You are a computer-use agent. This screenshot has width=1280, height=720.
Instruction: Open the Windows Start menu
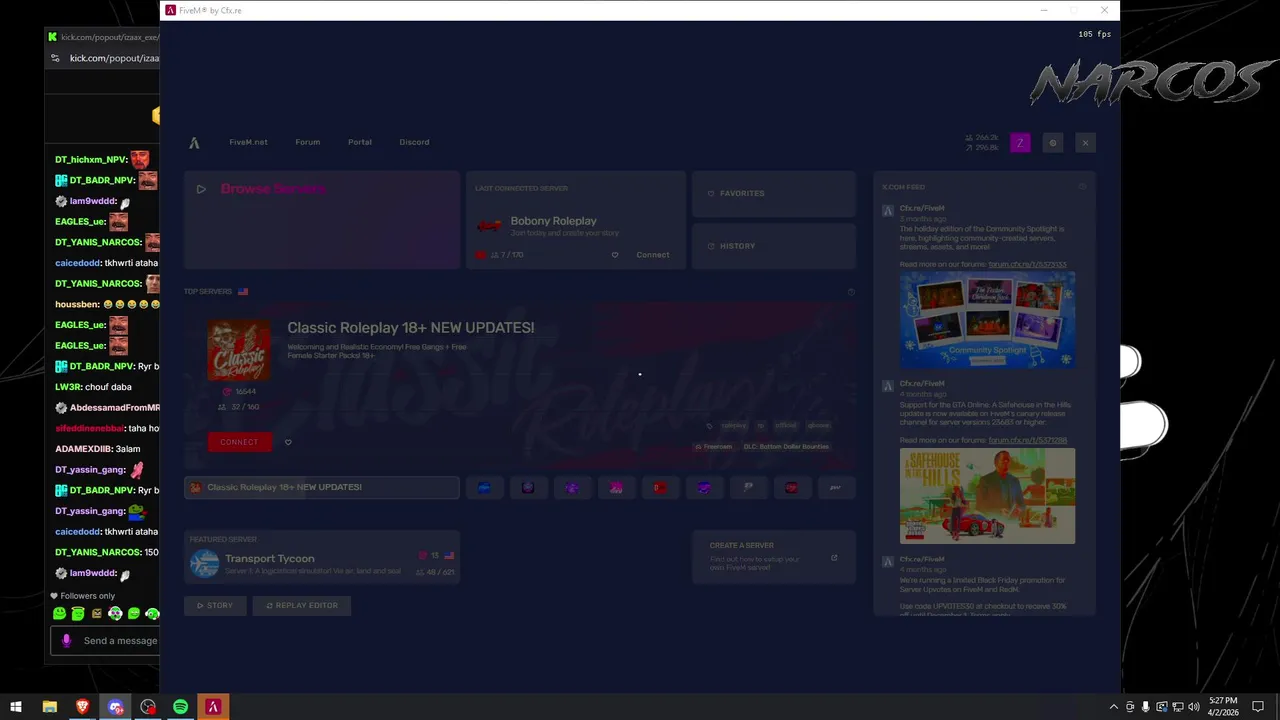click(x=16, y=707)
